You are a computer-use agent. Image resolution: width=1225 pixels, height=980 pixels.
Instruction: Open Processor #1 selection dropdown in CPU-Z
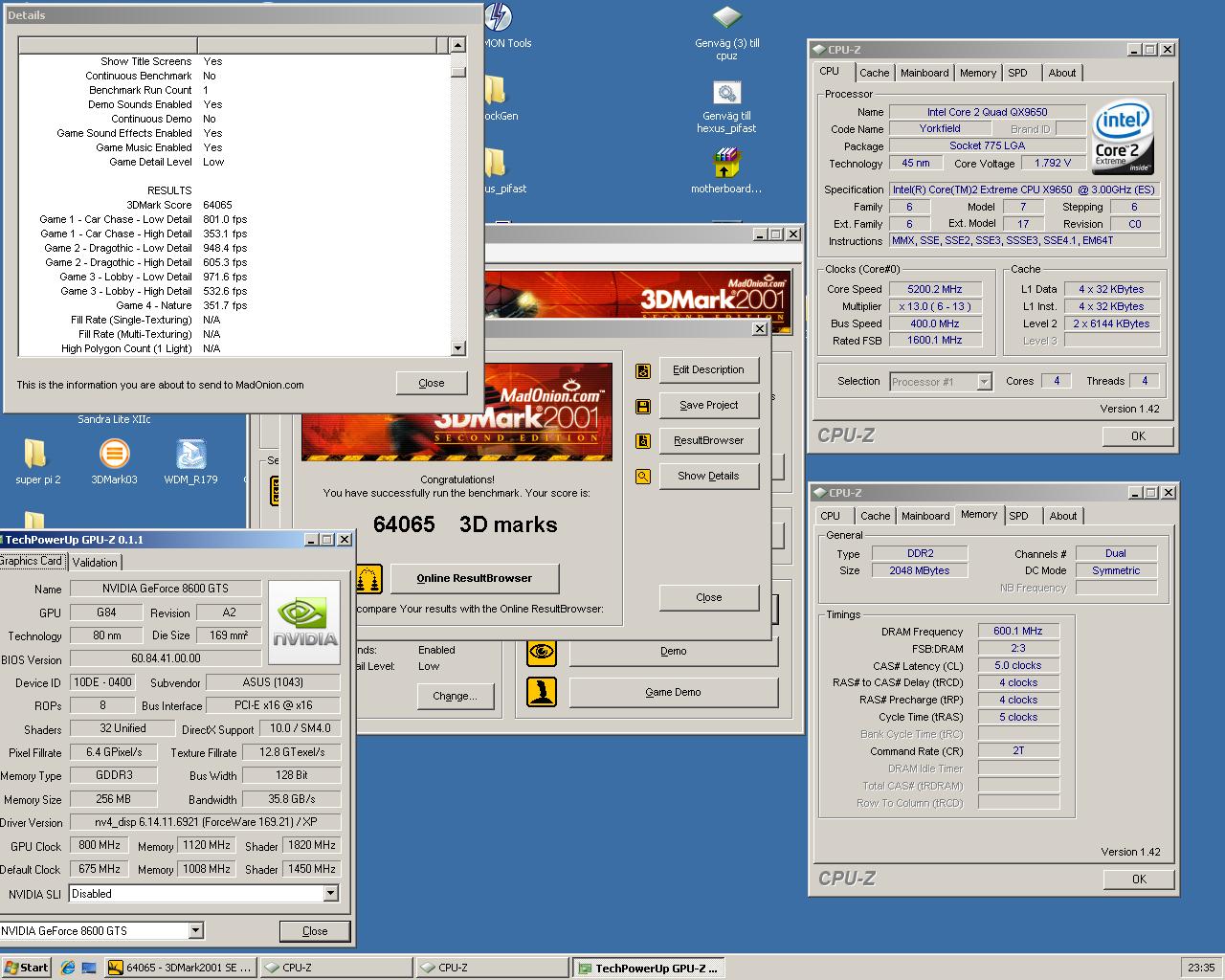(984, 382)
